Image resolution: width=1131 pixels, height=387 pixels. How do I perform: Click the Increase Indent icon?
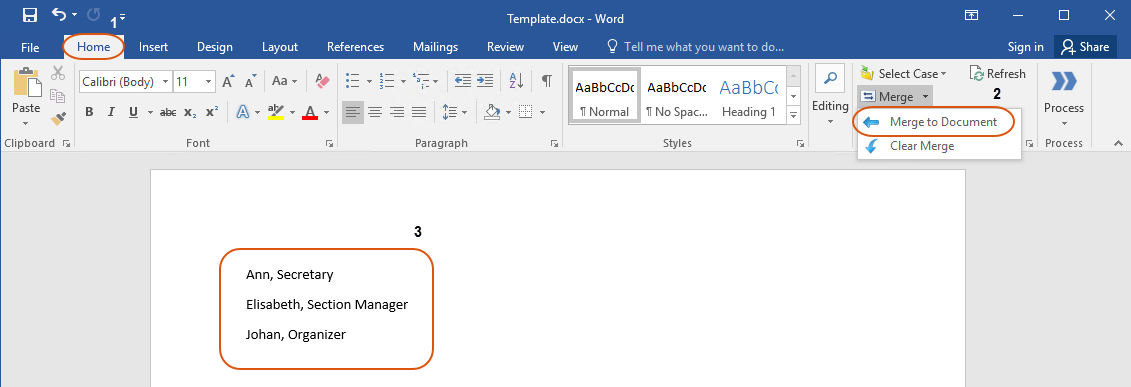pyautogui.click(x=485, y=81)
